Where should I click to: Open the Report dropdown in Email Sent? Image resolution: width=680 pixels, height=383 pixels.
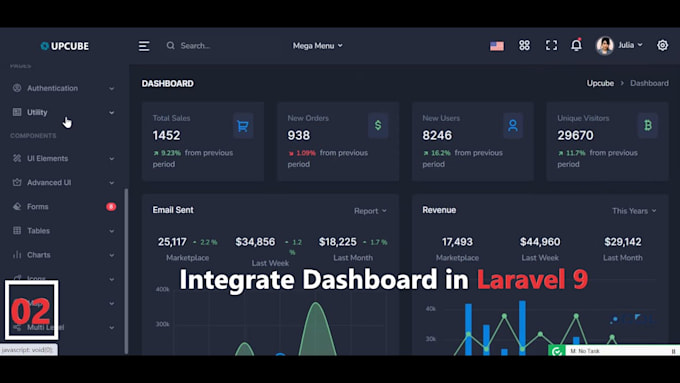pyautogui.click(x=370, y=211)
